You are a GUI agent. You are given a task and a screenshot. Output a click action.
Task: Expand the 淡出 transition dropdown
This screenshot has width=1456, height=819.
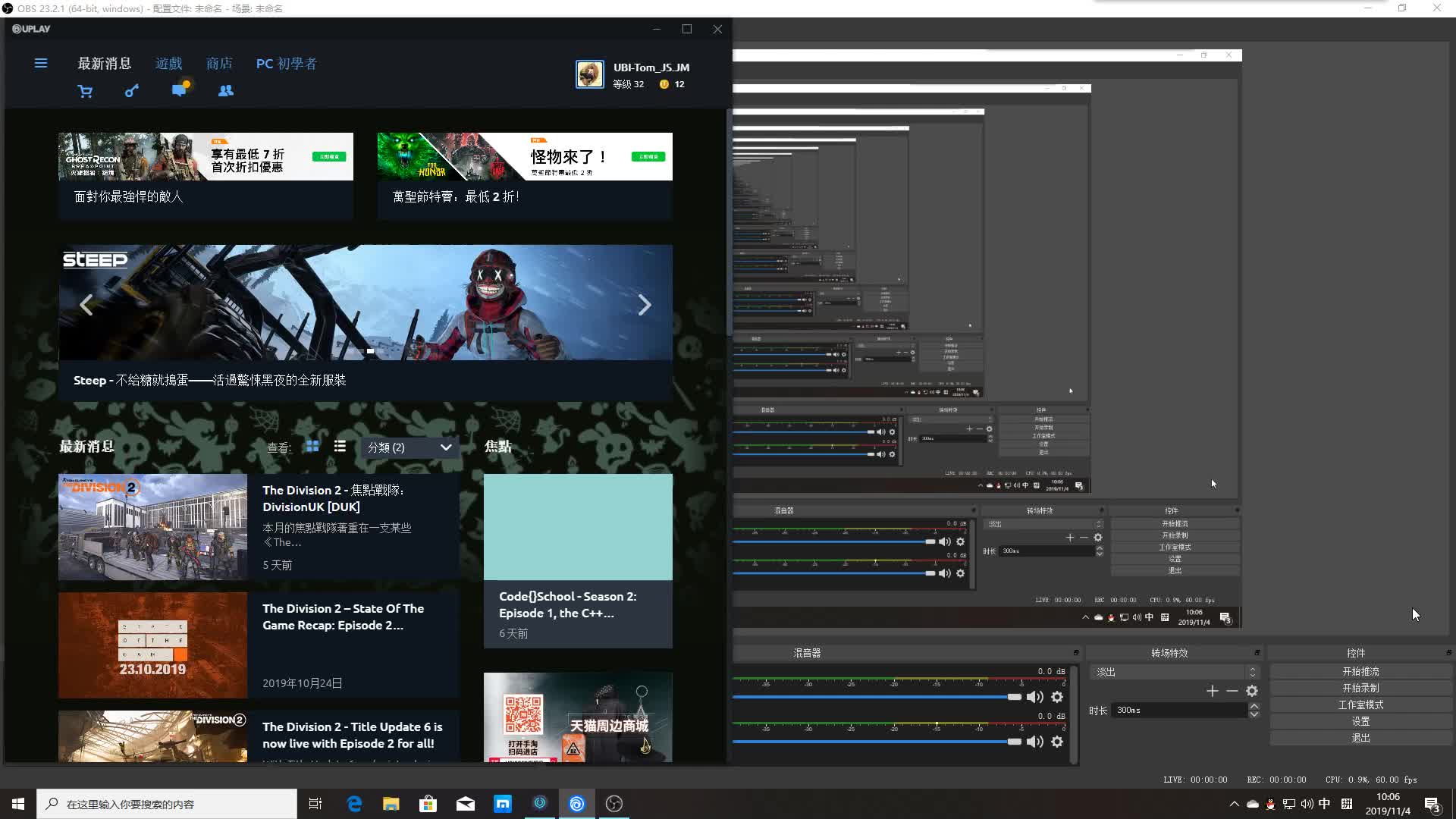pyautogui.click(x=1174, y=673)
